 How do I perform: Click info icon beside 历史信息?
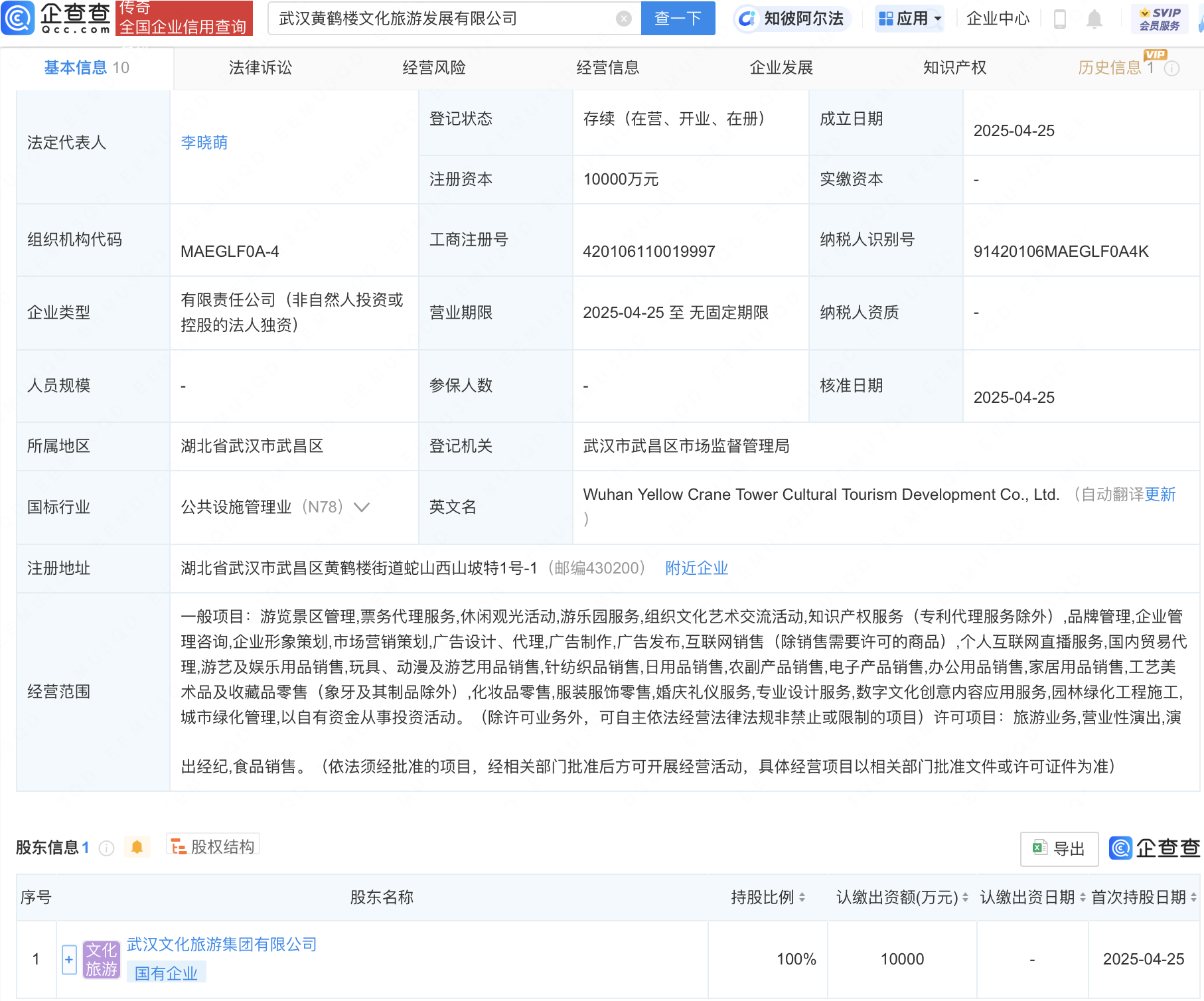point(1172,68)
